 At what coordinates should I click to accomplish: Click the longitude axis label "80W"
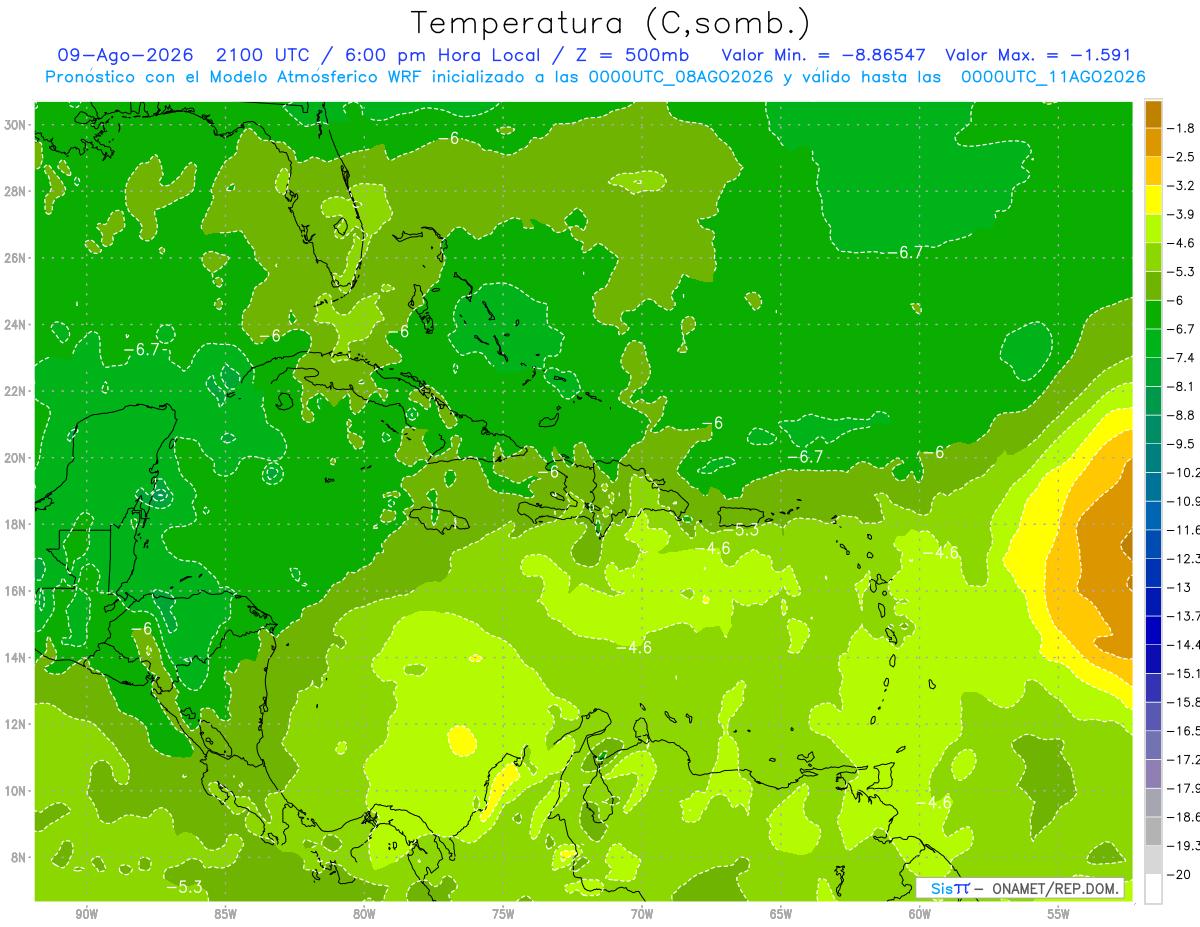coord(364,914)
